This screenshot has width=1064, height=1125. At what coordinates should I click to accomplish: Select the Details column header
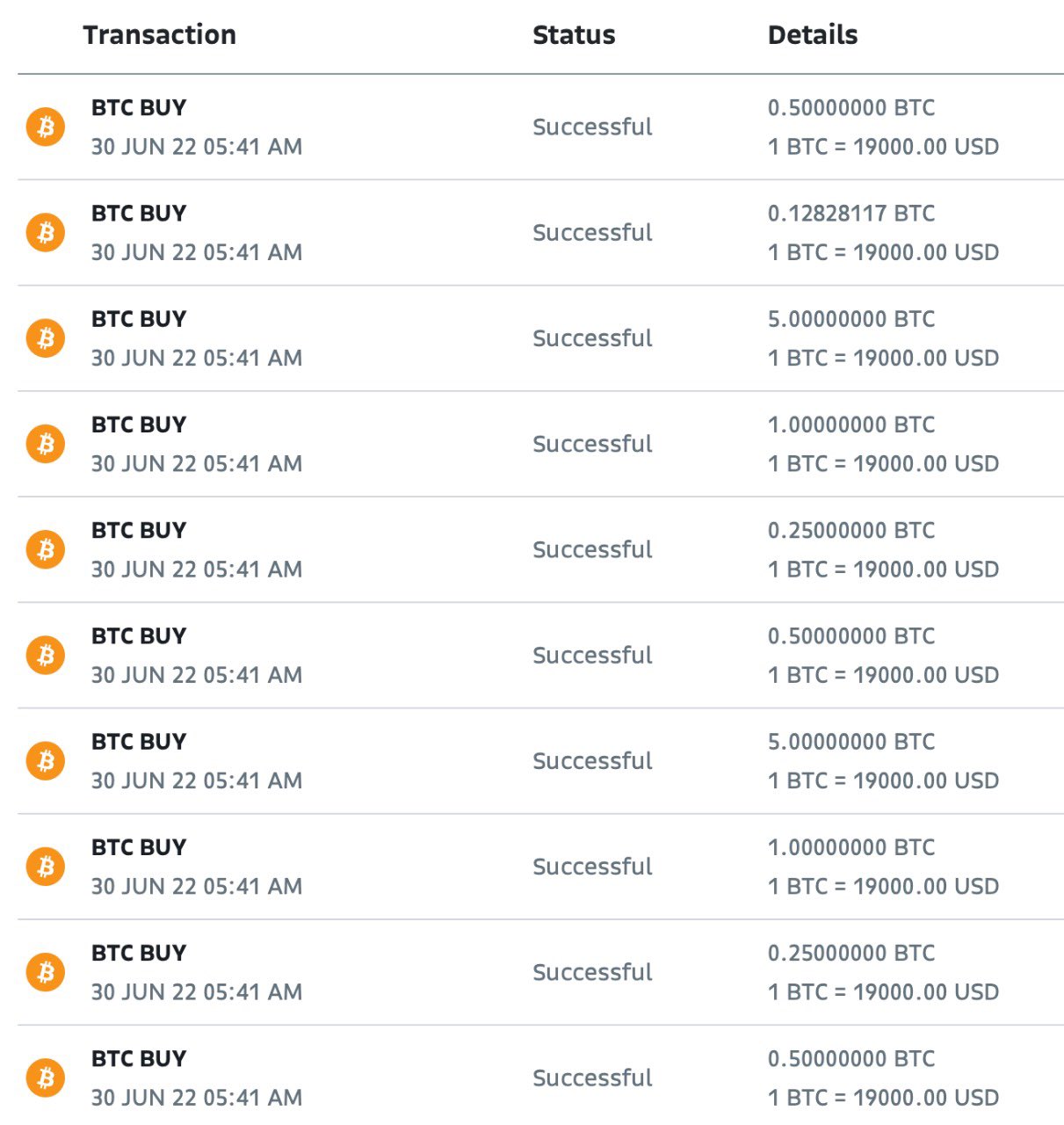813,35
